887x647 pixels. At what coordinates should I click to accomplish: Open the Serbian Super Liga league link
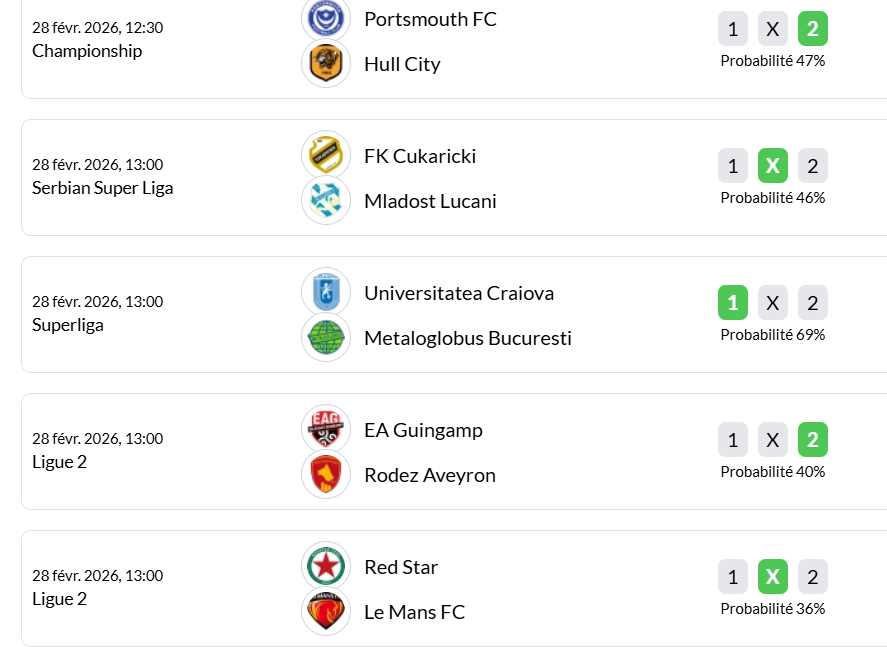click(x=103, y=188)
